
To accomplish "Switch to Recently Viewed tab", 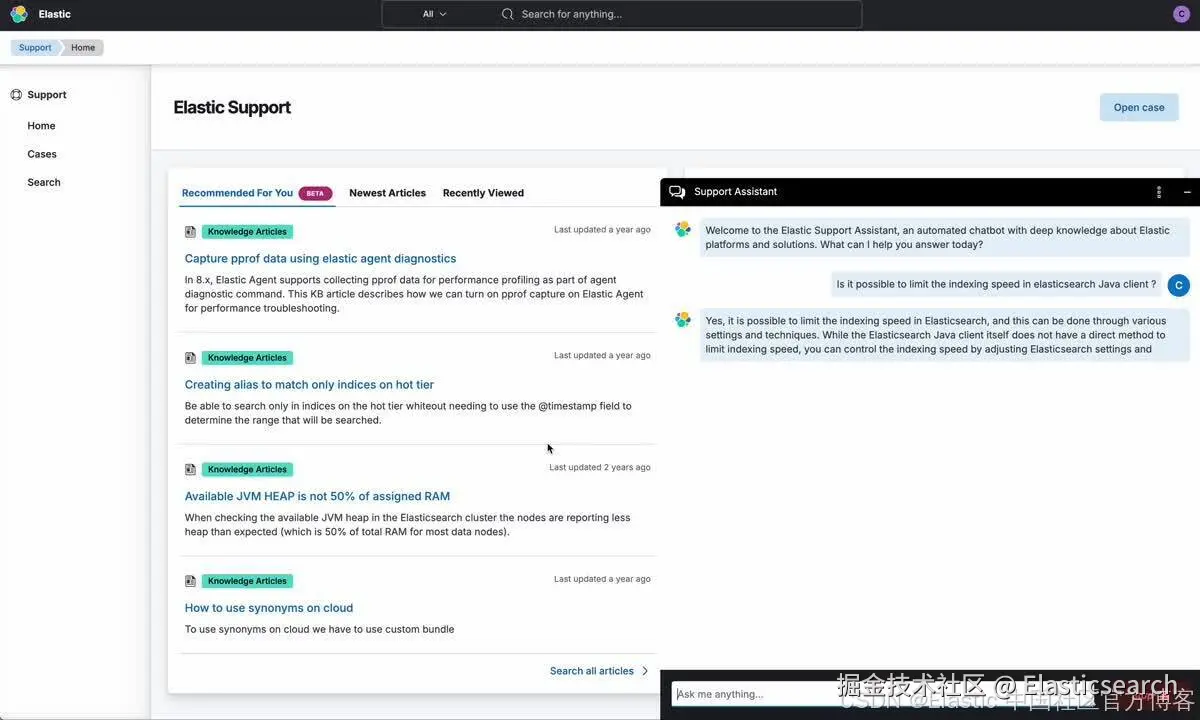I will point(483,193).
